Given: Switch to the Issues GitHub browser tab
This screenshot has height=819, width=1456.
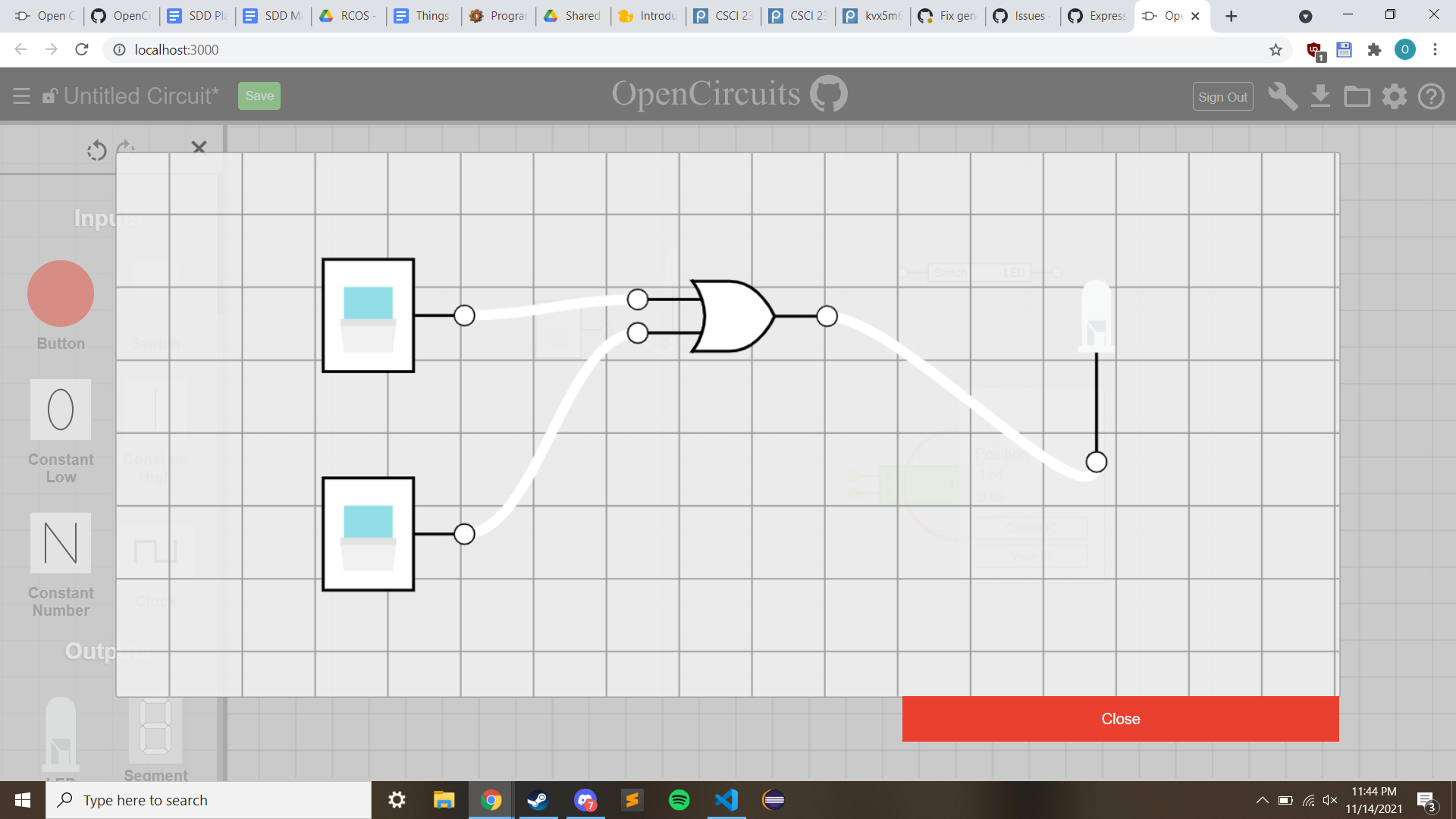Looking at the screenshot, I should pos(1021,15).
